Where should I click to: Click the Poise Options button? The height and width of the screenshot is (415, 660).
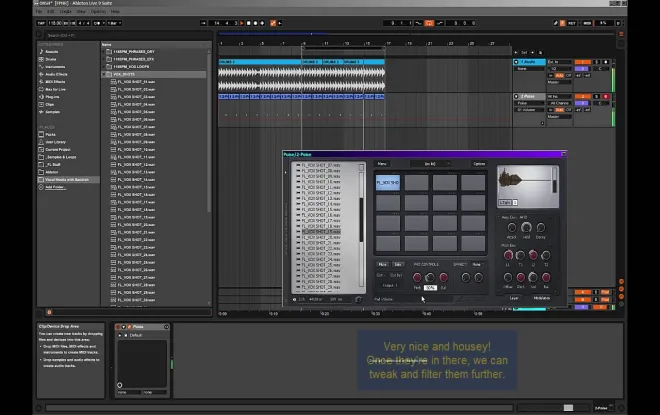click(479, 164)
